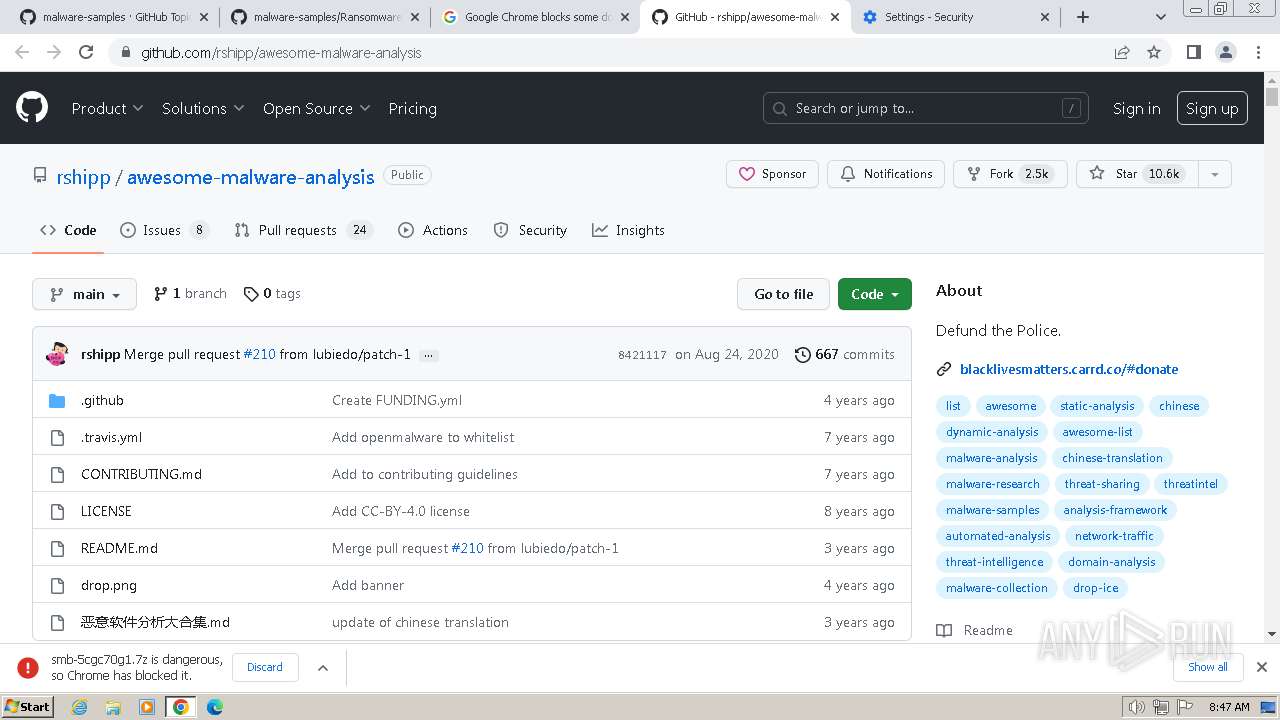Switch to Insights tab
This screenshot has width=1280, height=720.
click(x=628, y=230)
